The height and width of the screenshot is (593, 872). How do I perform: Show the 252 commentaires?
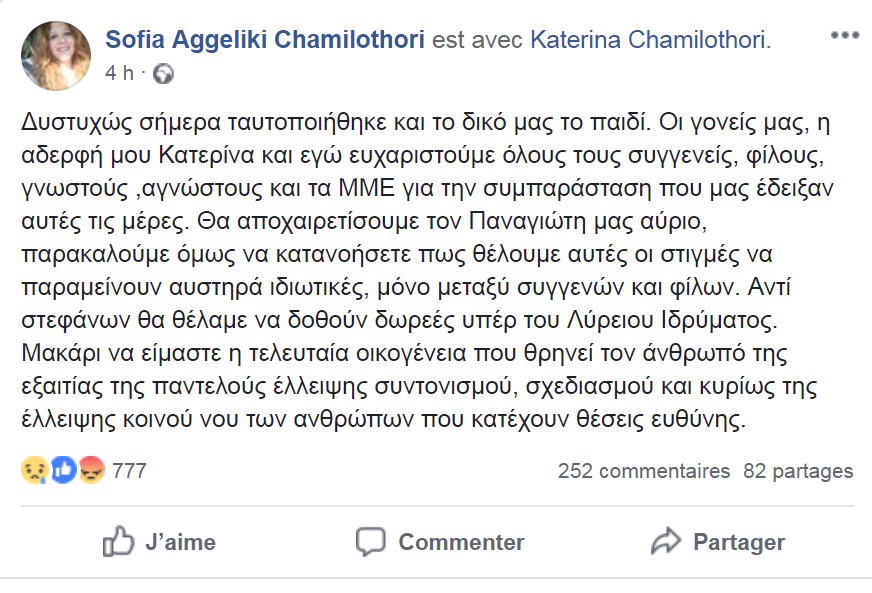(644, 471)
